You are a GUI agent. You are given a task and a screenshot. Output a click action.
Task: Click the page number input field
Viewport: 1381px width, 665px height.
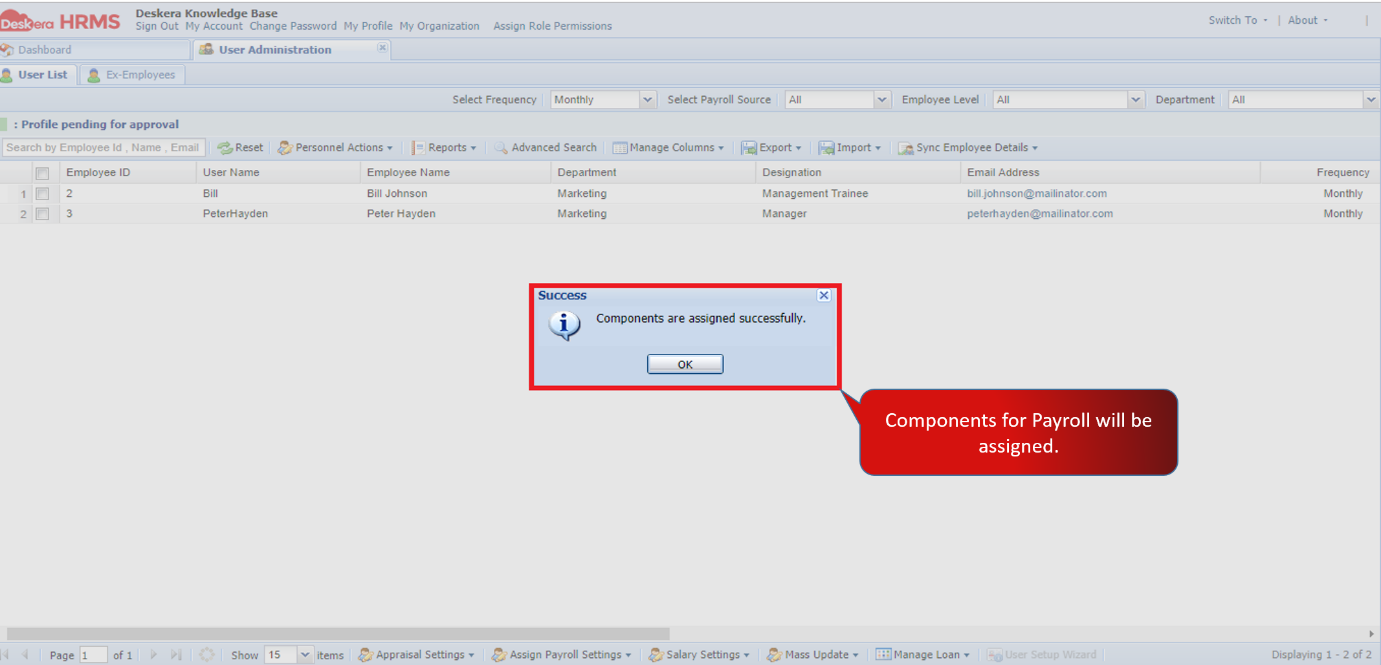(x=93, y=655)
